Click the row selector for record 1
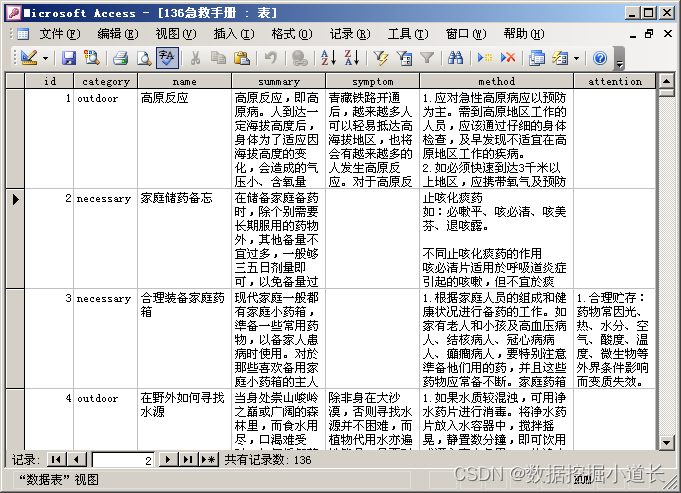Image resolution: width=681 pixels, height=493 pixels. tap(15, 139)
